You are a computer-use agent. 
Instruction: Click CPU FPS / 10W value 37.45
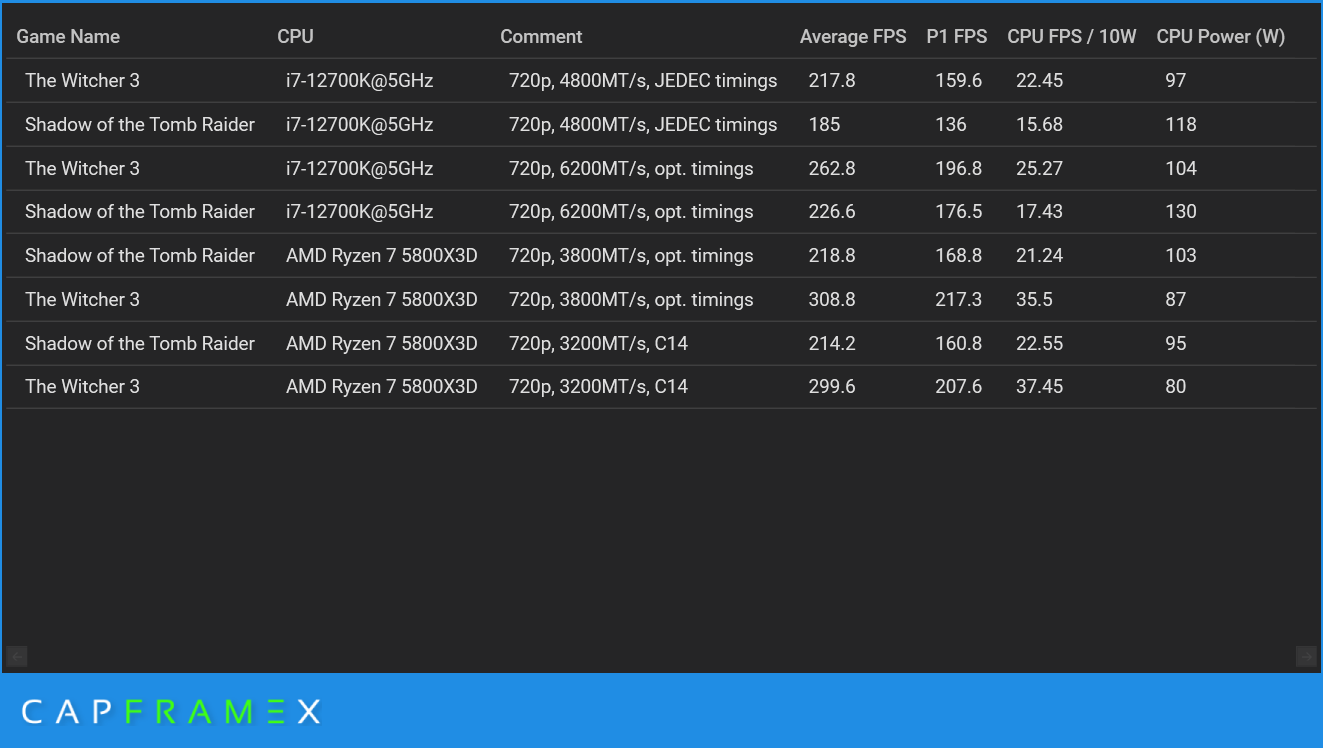click(x=1039, y=387)
